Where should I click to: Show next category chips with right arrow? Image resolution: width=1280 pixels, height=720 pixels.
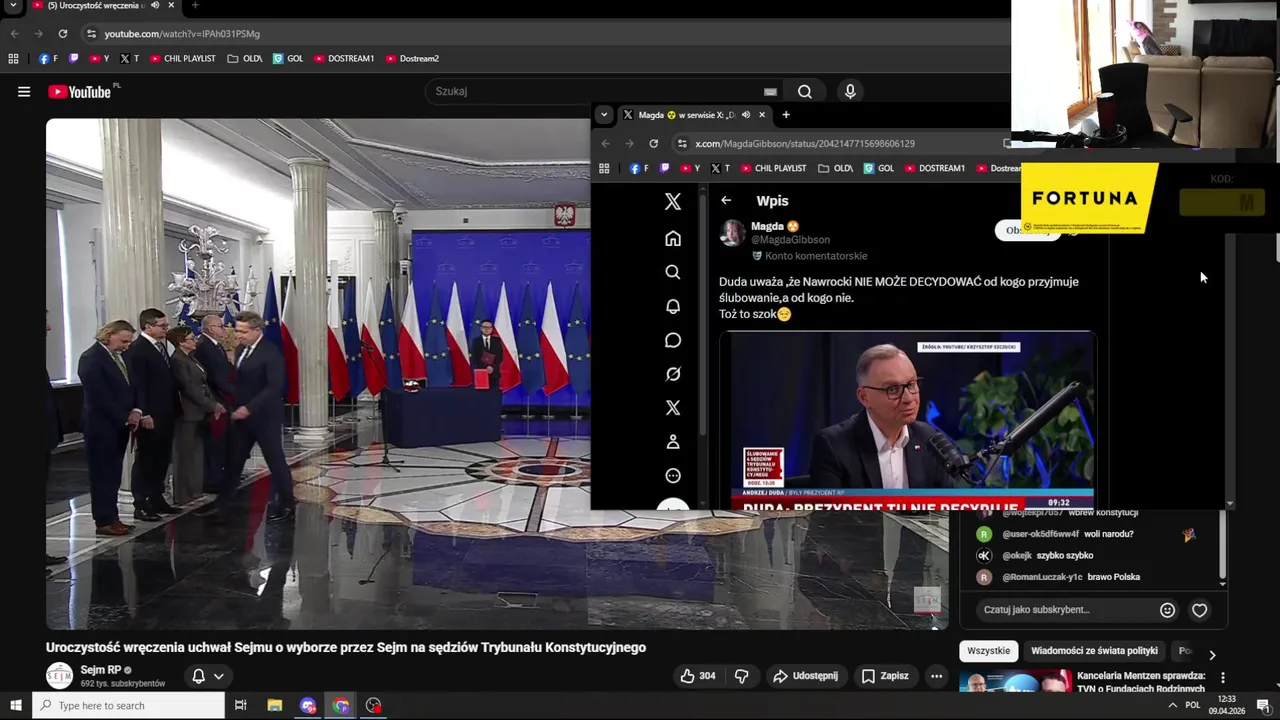click(x=1212, y=656)
